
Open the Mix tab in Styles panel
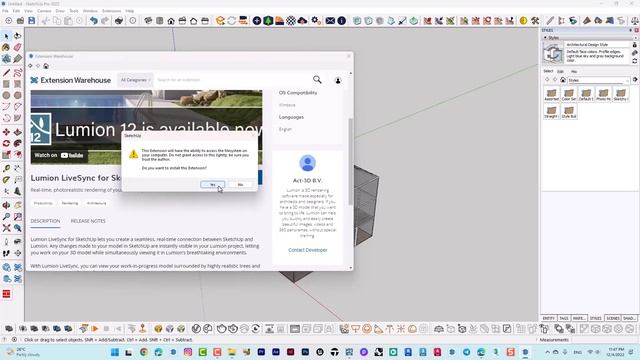tap(574, 71)
